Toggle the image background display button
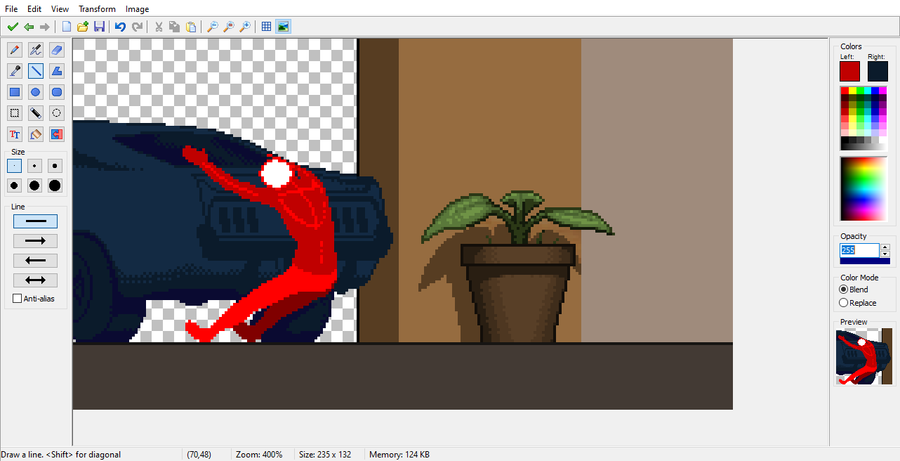 point(283,26)
